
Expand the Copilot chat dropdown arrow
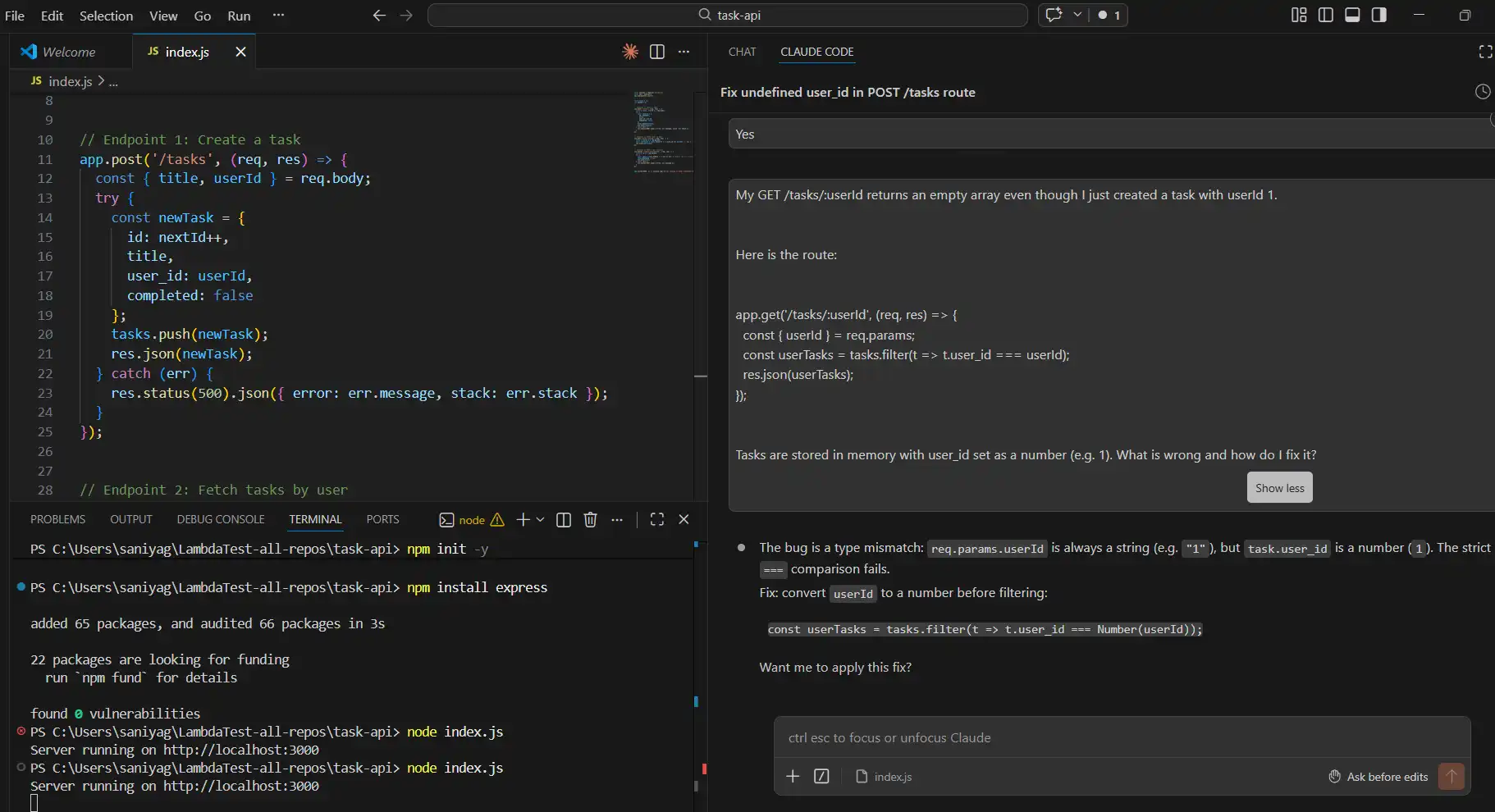click(x=1077, y=14)
